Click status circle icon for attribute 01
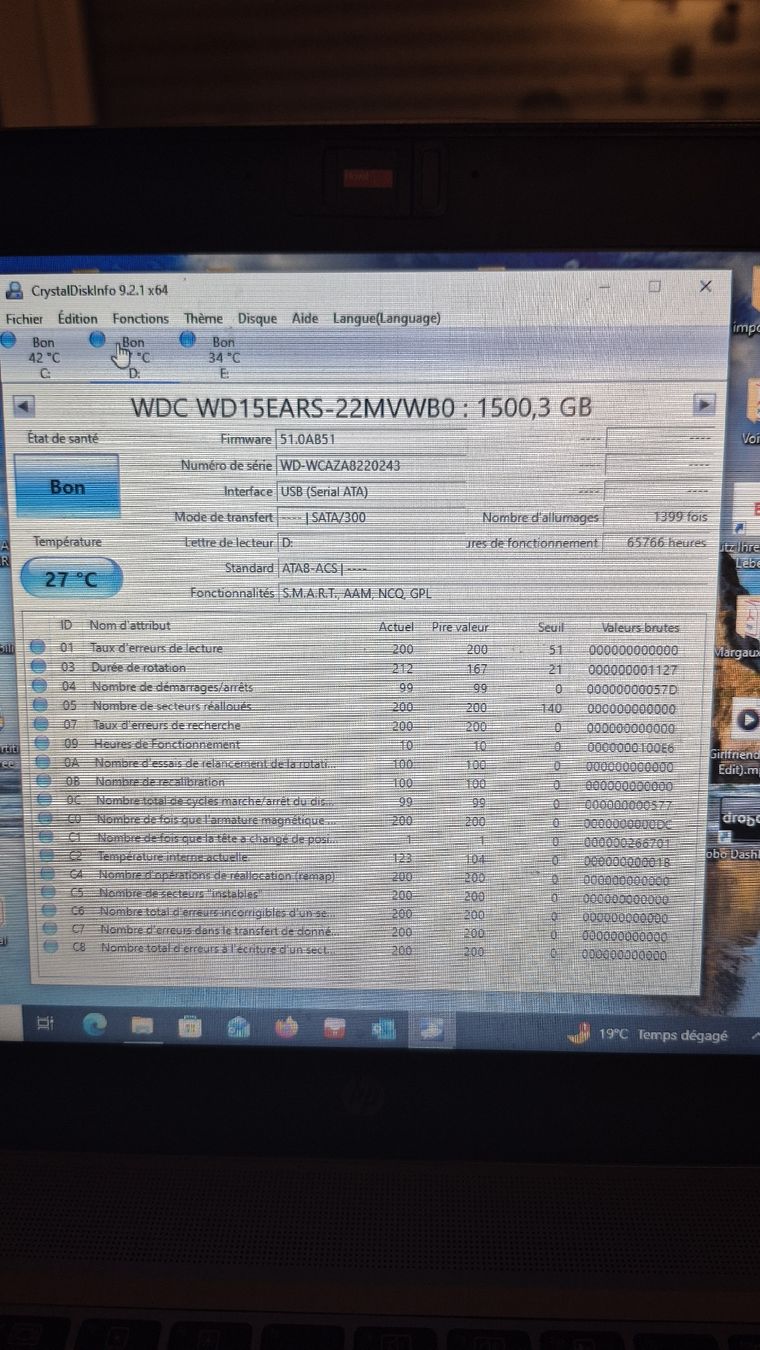 [38, 648]
